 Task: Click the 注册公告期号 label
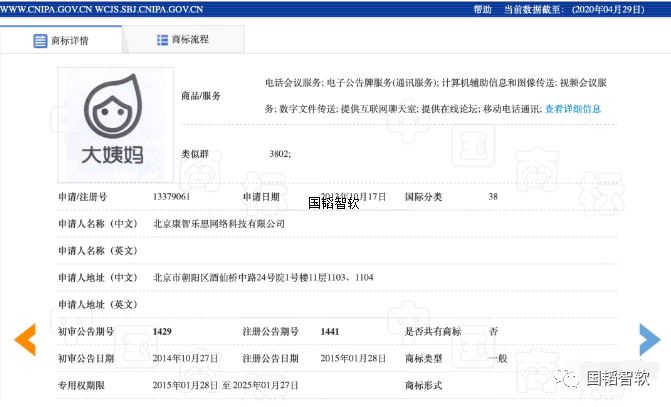270,331
